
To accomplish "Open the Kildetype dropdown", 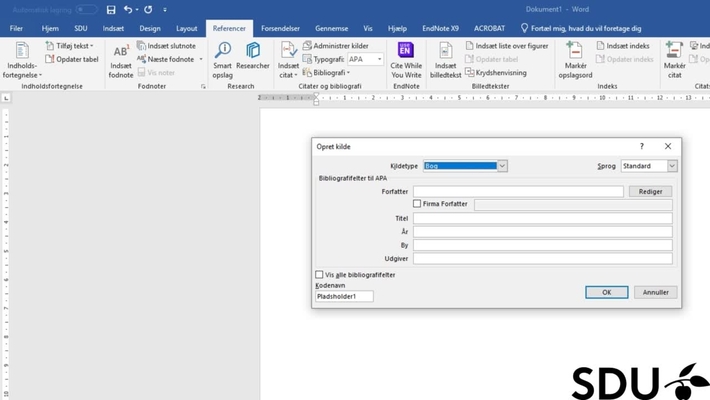I will (x=502, y=166).
